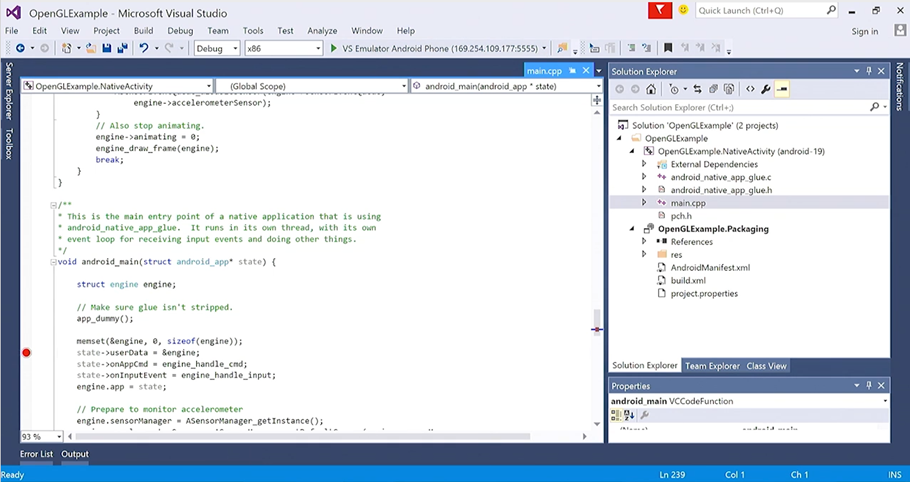Viewport: 910px width, 482px height.
Task: Click the Navigate Backward toolbar arrow
Action: tap(20, 48)
